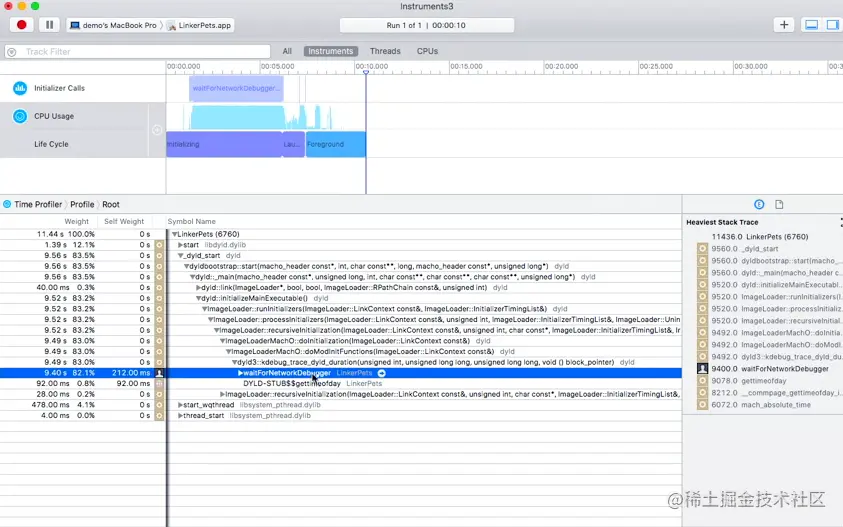Screen dimensions: 843x527
Task: Collapse the dyld::_main row
Action: [x=192, y=277]
